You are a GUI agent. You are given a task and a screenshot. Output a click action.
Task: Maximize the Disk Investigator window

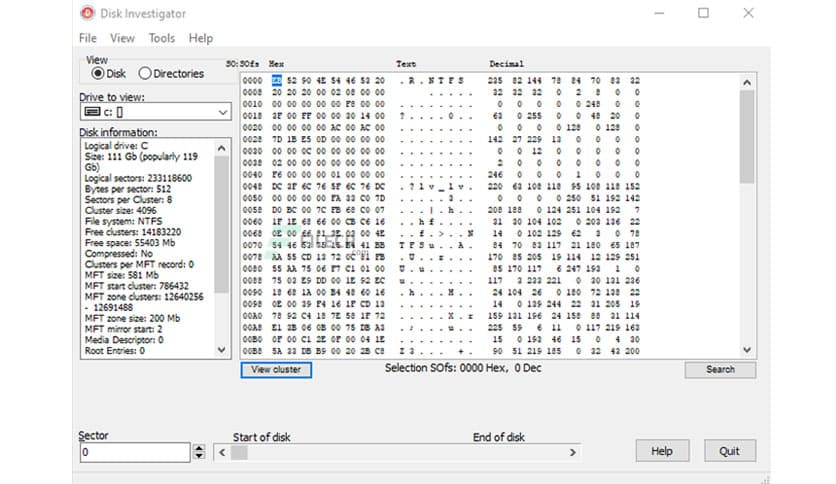pyautogui.click(x=704, y=13)
